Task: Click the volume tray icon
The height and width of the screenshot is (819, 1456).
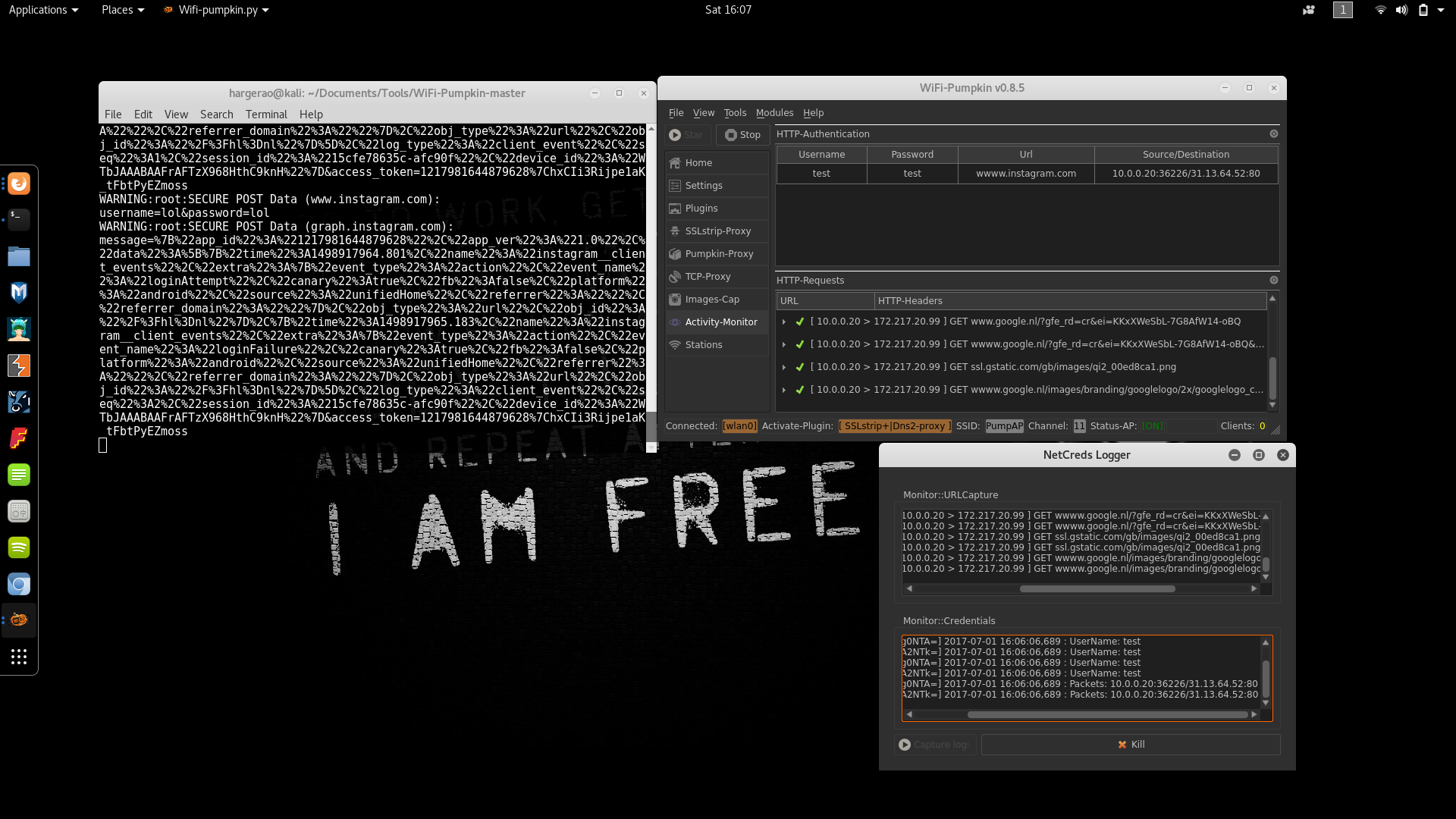Action: coord(1401,10)
